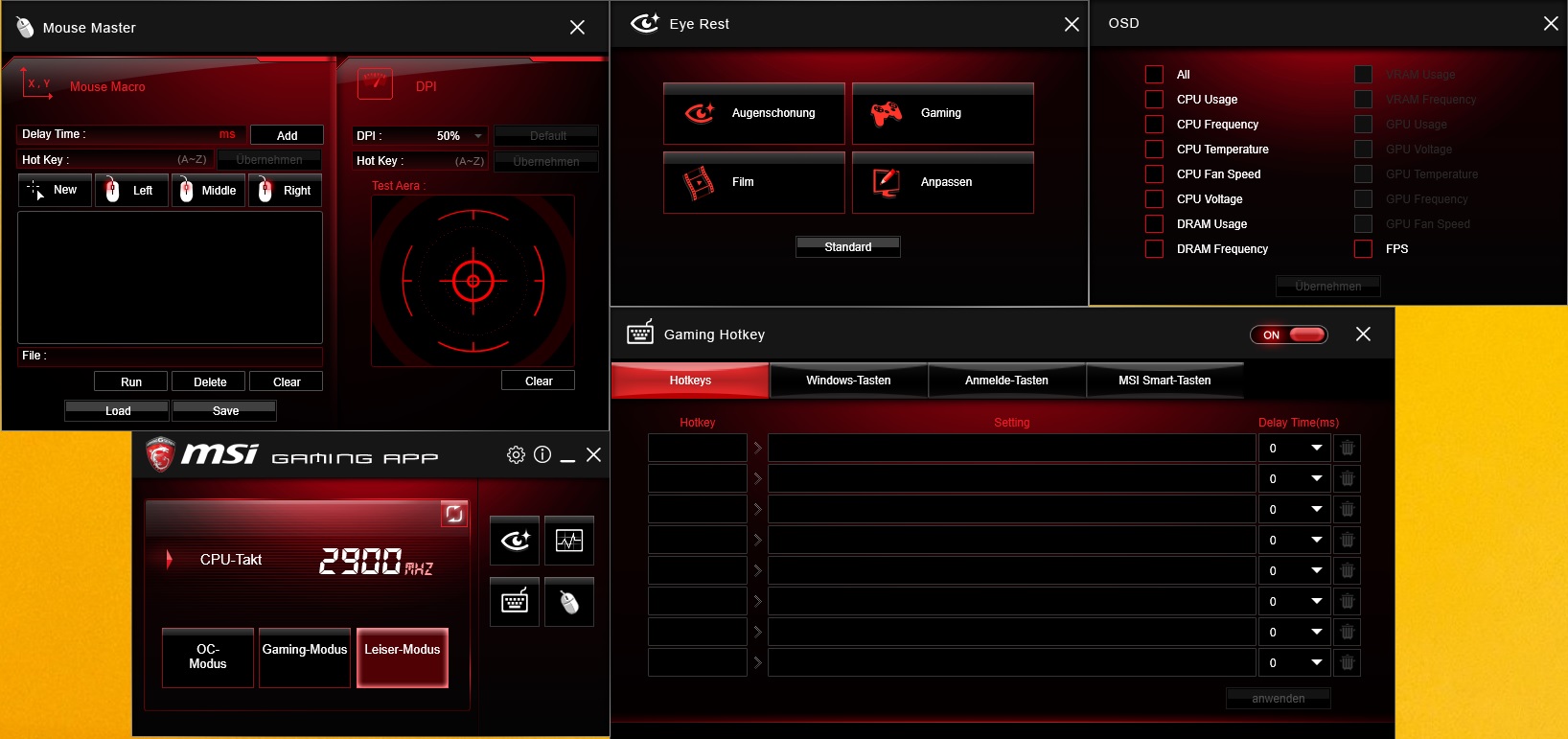Viewport: 1568px width, 739px height.
Task: Select Leiser-Modus in Gaming App
Action: pyautogui.click(x=403, y=658)
